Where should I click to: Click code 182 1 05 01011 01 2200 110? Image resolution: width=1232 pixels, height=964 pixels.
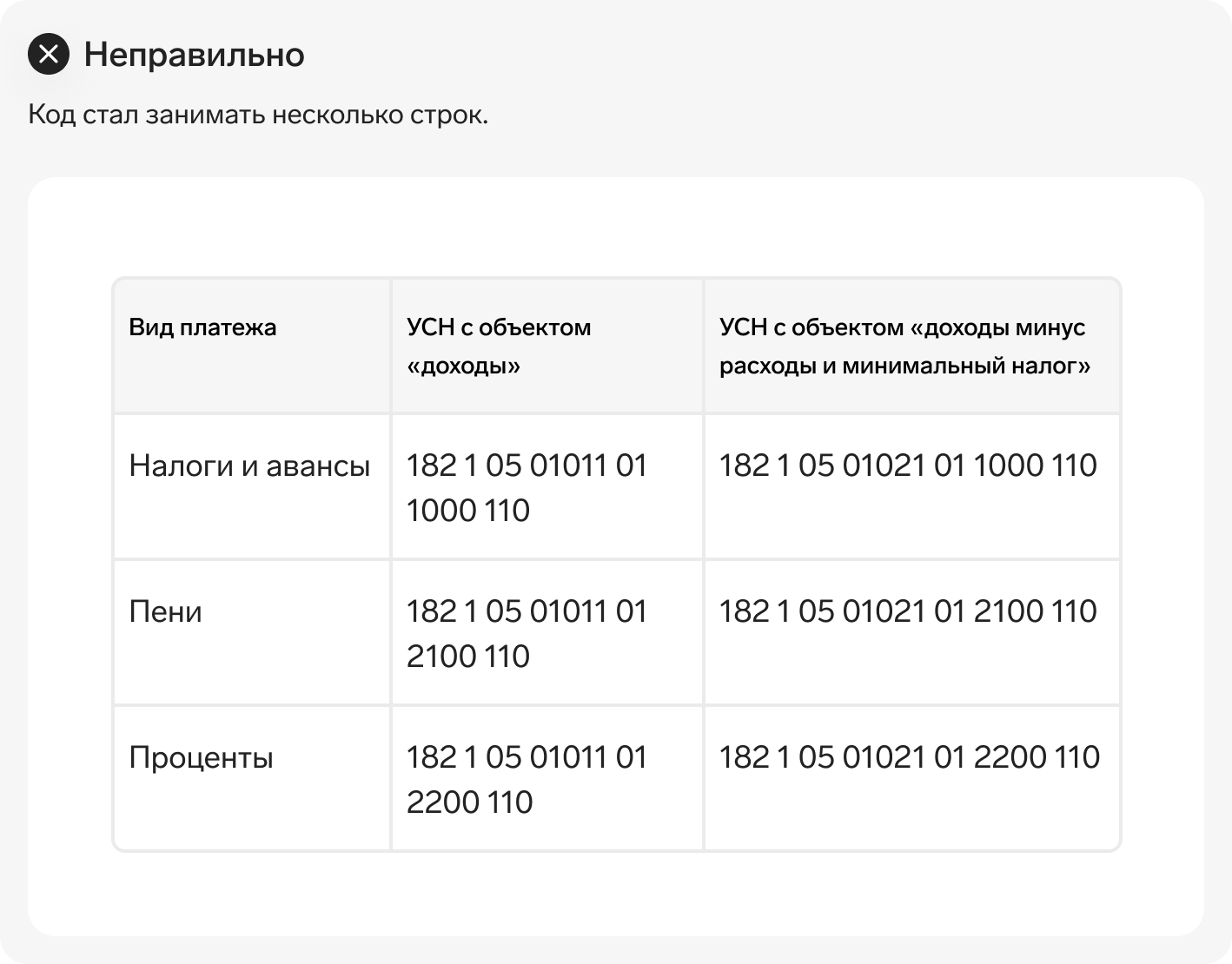[x=527, y=779]
